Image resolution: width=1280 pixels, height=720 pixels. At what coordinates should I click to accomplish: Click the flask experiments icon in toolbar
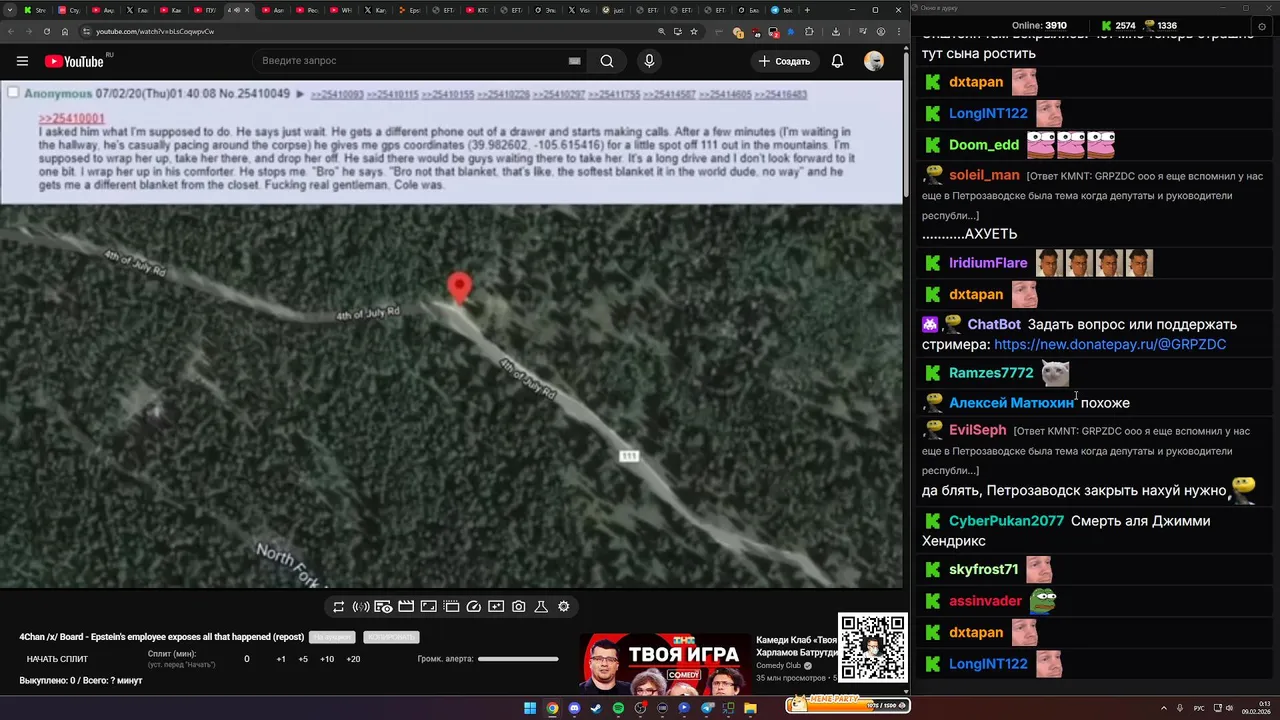541,607
